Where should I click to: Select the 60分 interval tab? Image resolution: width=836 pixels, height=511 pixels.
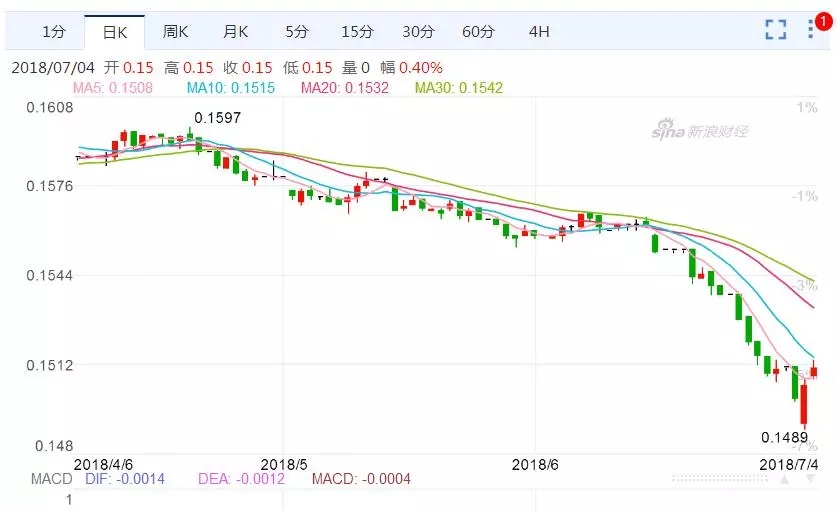[x=478, y=32]
